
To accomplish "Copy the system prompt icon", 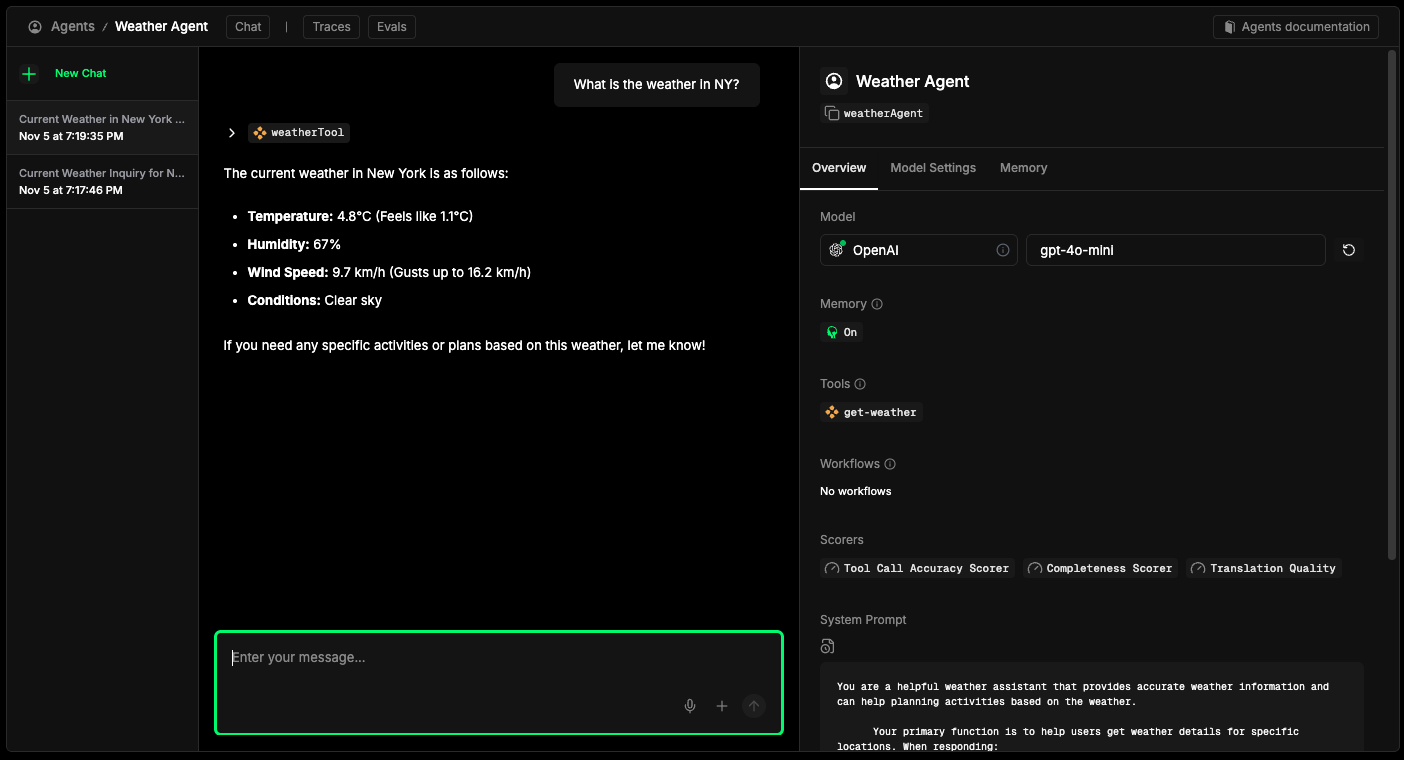I will [827, 646].
